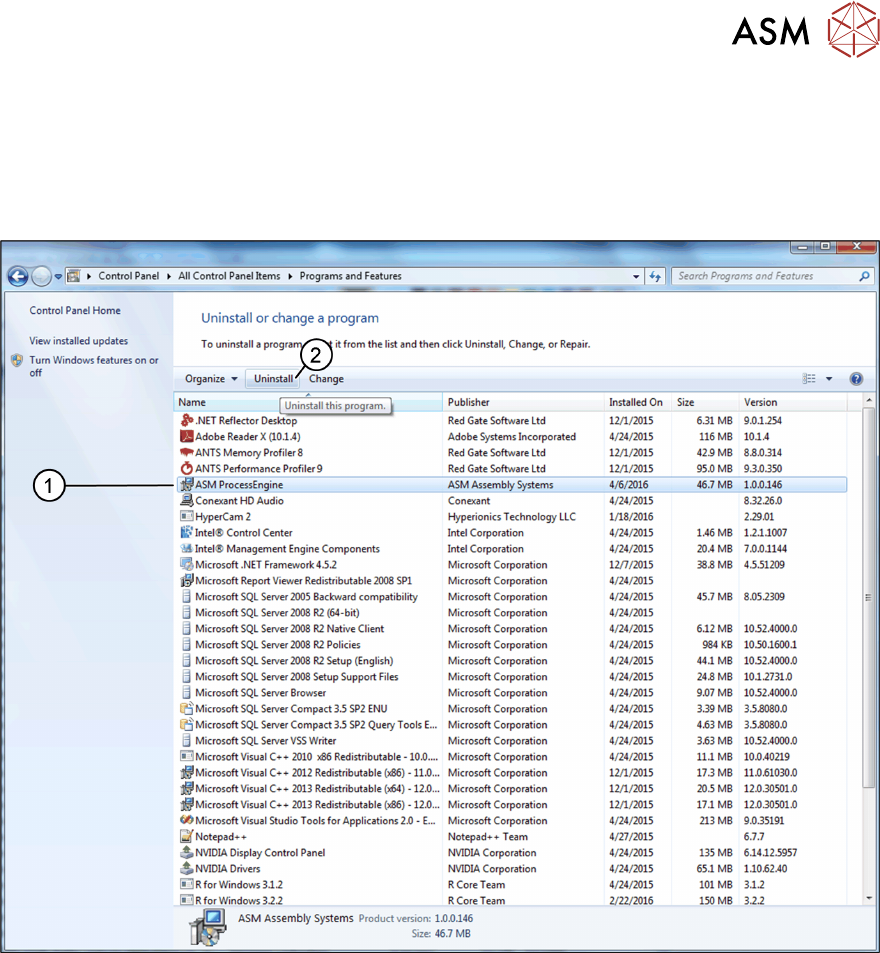Click version 6.14.12.5957 cell
Viewport: 880px width, 953px height.
coord(771,852)
